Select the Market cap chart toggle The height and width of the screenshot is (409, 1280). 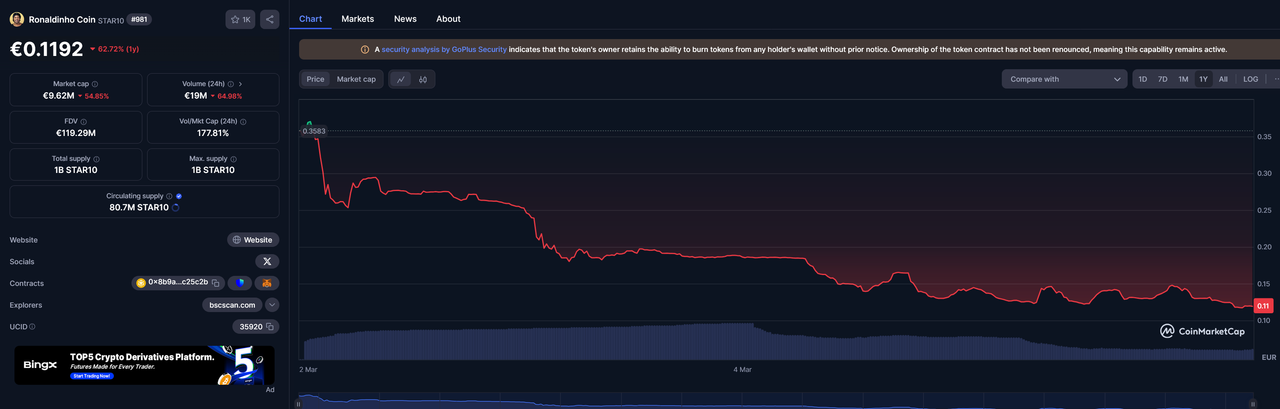(x=356, y=79)
